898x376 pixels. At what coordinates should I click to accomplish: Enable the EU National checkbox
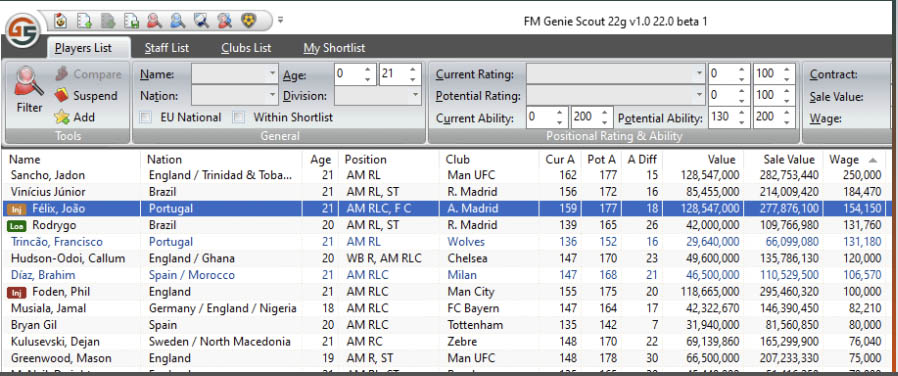[146, 118]
